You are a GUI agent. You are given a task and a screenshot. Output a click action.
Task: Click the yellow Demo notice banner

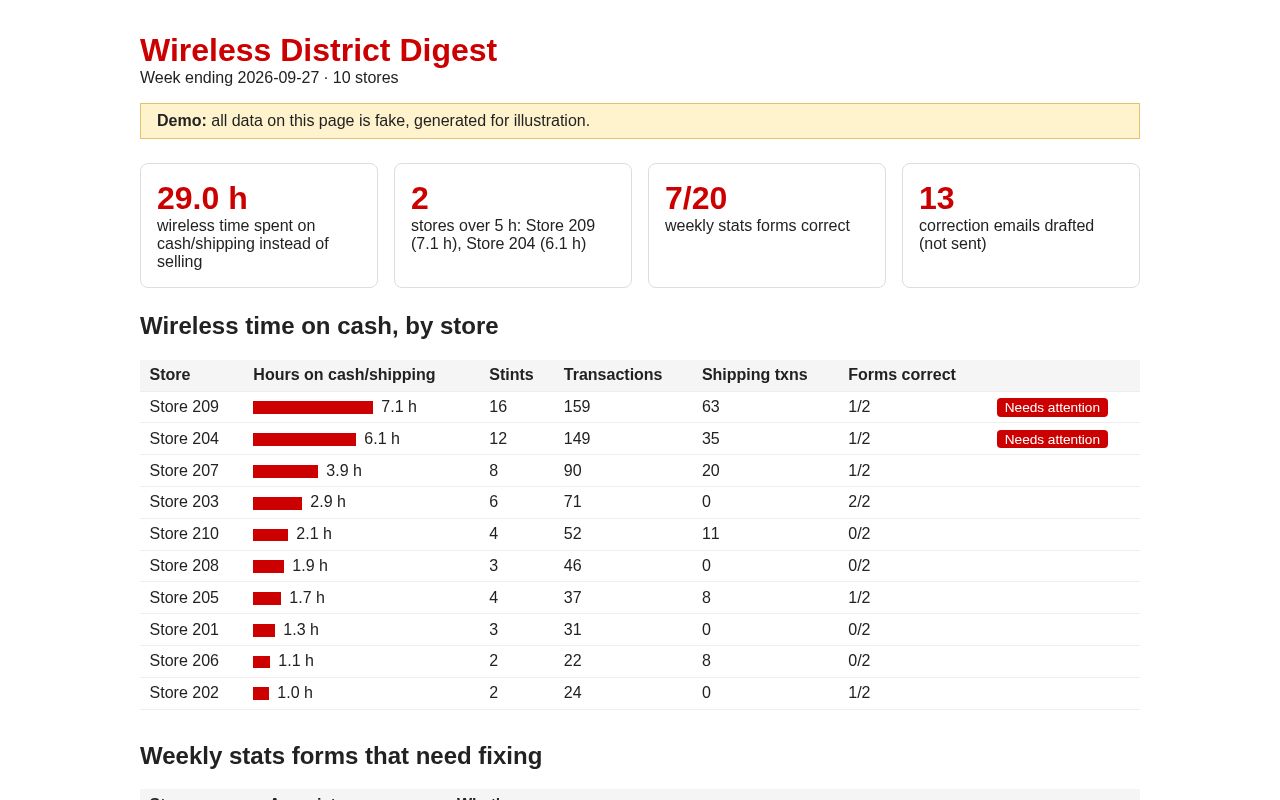pyautogui.click(x=640, y=121)
